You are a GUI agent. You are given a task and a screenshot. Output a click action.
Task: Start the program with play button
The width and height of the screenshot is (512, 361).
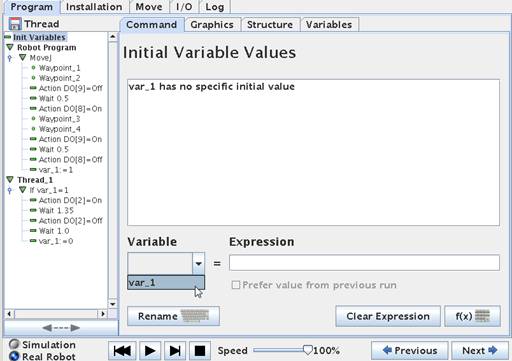point(150,350)
